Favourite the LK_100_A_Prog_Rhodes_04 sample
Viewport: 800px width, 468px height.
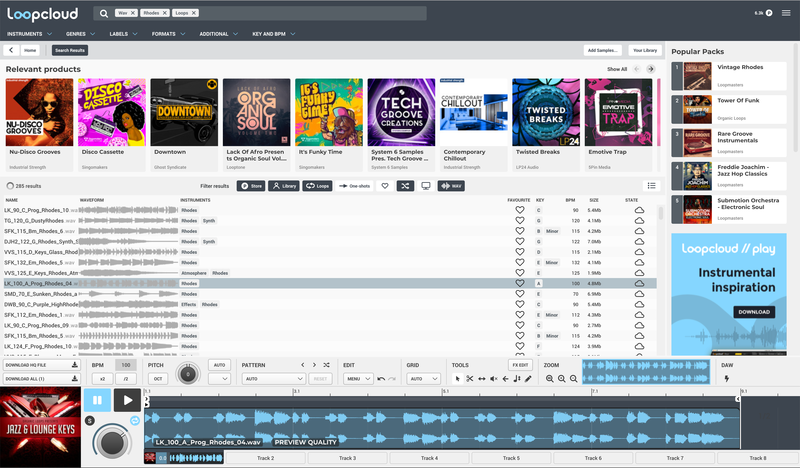pyautogui.click(x=520, y=283)
